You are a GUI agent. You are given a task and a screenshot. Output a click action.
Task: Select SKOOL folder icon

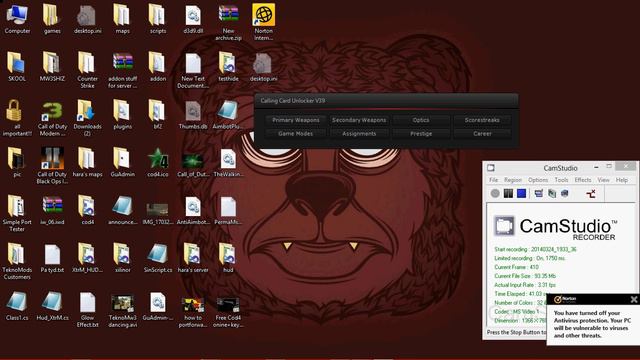pos(17,67)
